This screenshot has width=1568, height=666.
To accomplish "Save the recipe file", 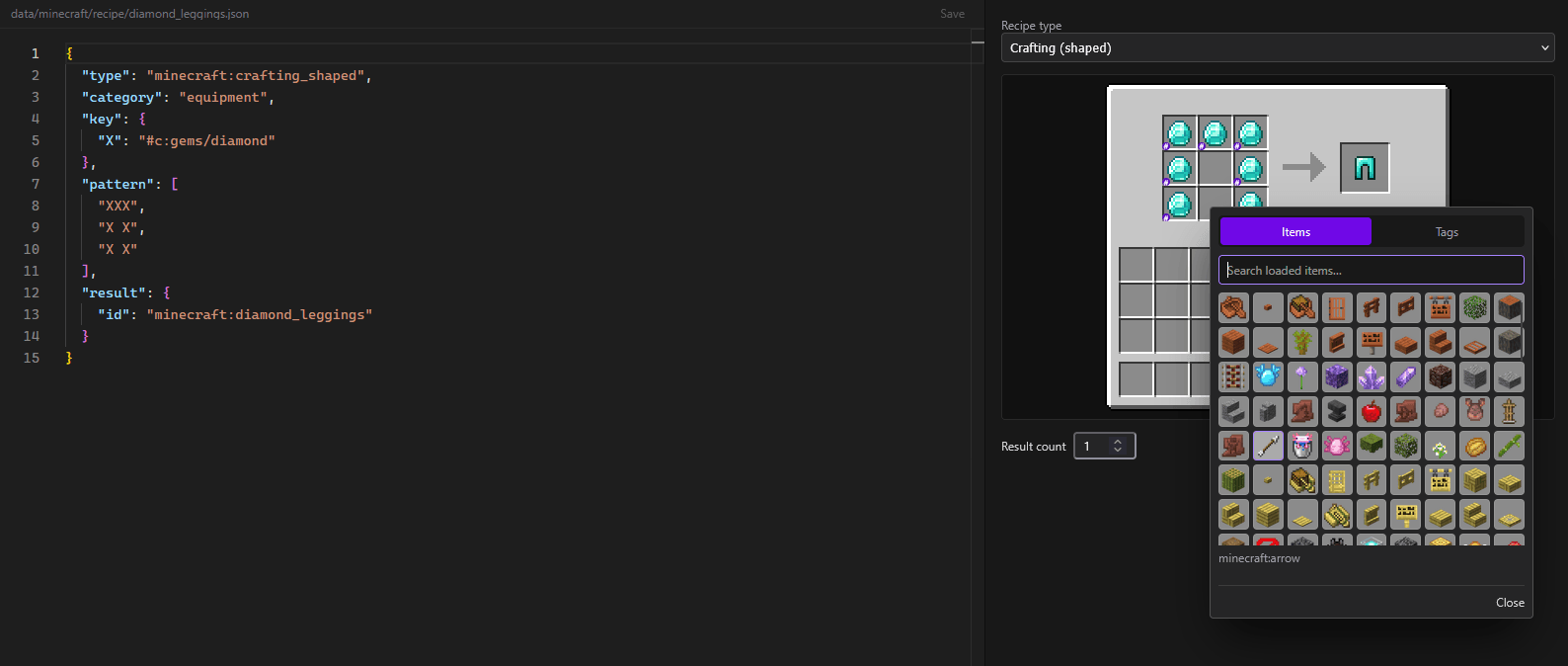I will click(952, 14).
